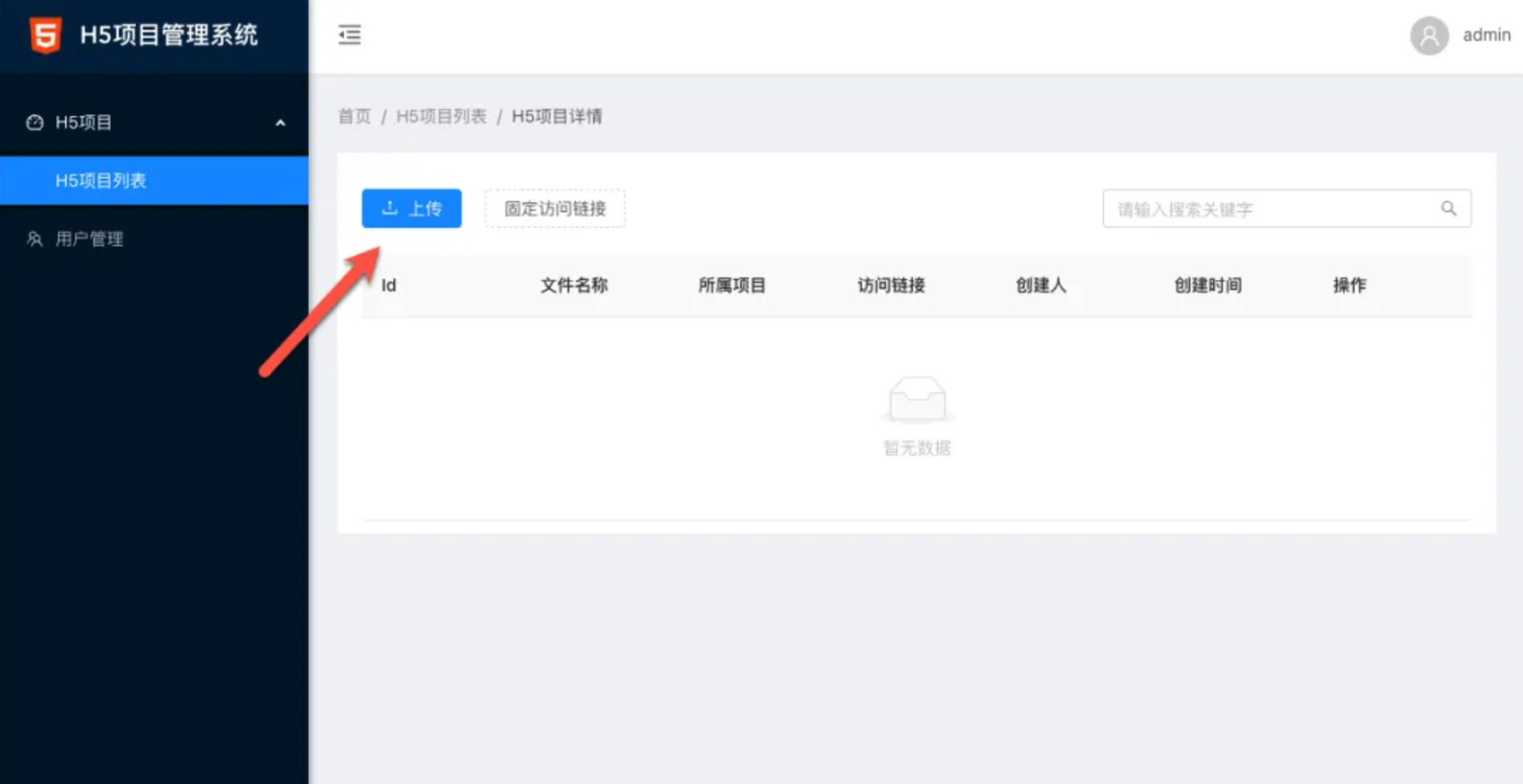1523x784 pixels.
Task: Open 用户管理 menu item
Action: click(x=89, y=239)
